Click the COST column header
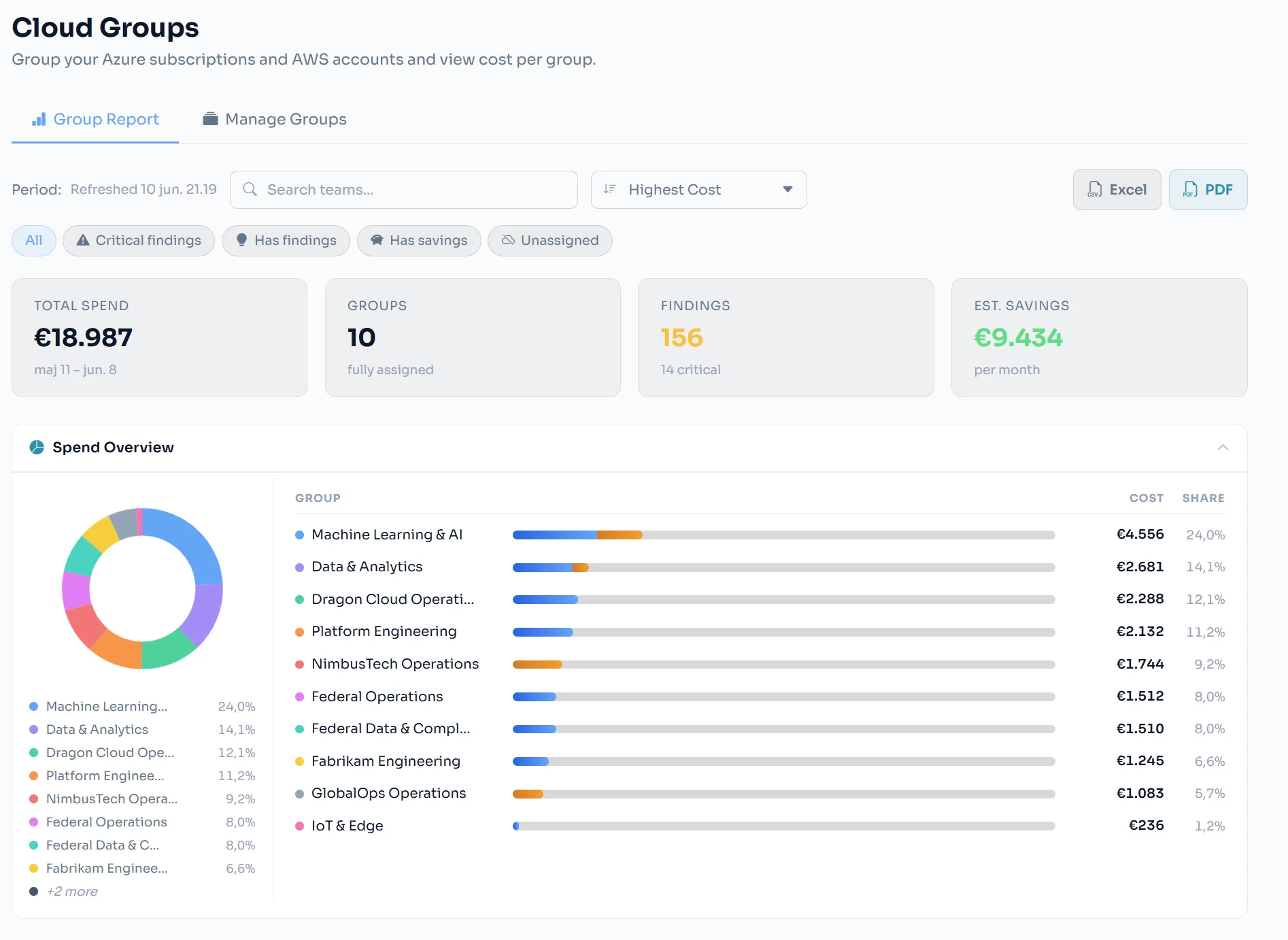1288x940 pixels. (x=1147, y=498)
